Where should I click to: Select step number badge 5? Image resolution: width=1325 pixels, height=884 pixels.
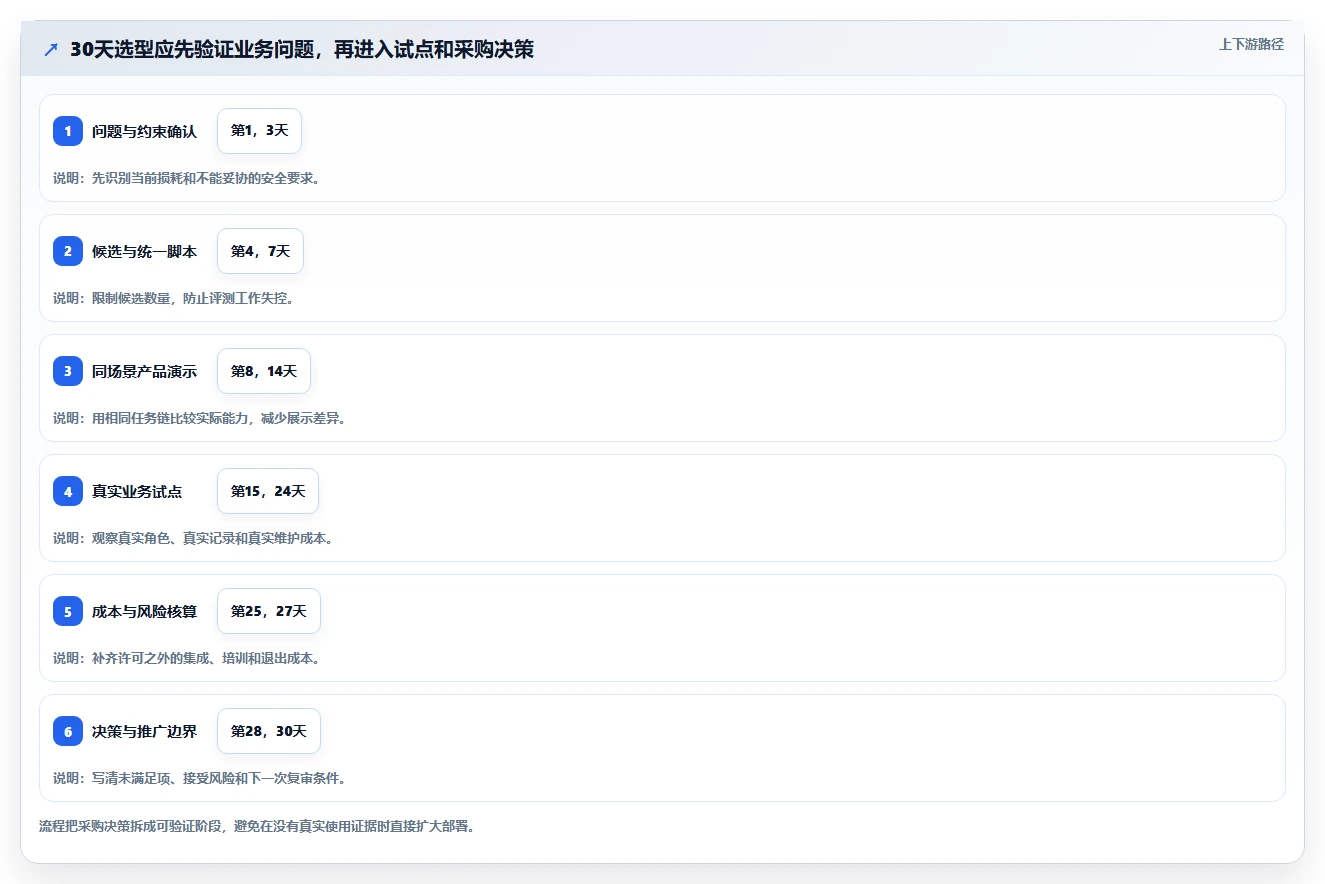[x=68, y=611]
